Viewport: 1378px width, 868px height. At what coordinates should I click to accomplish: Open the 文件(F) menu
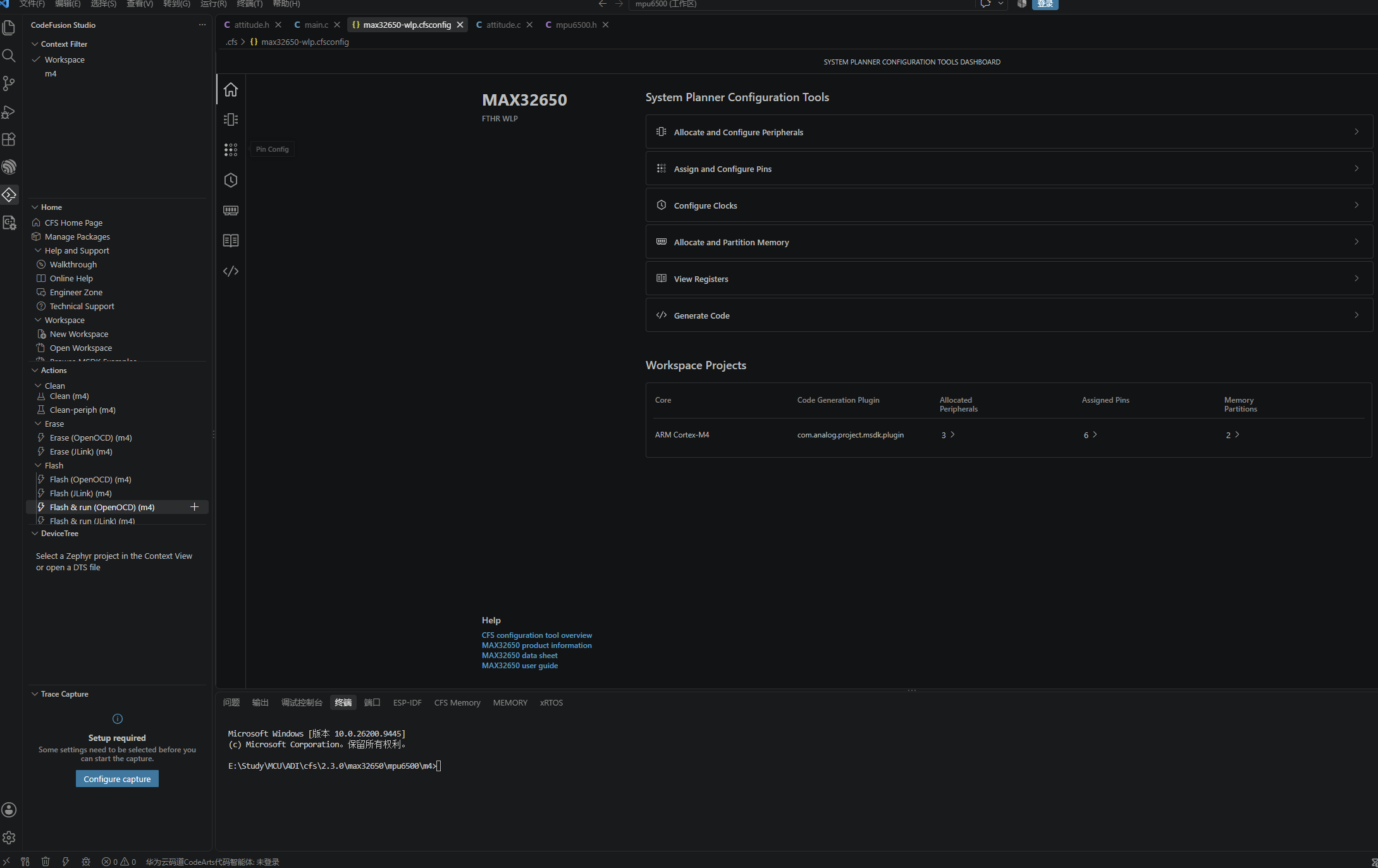click(32, 4)
